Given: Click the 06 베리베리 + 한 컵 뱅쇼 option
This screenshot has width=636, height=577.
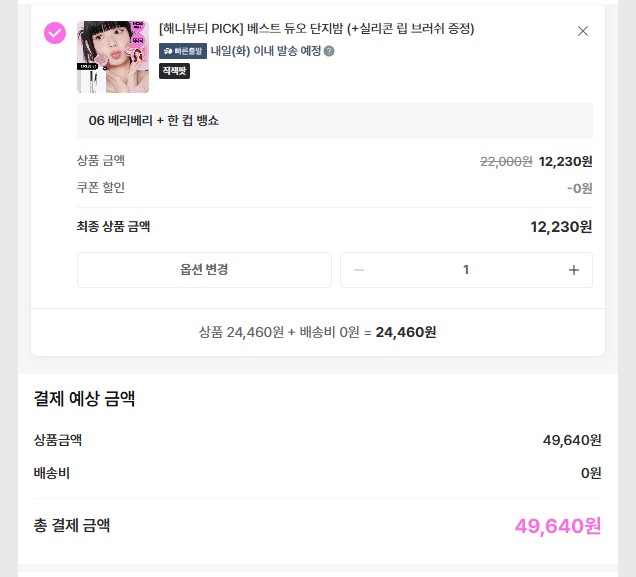Looking at the screenshot, I should click(x=335, y=121).
